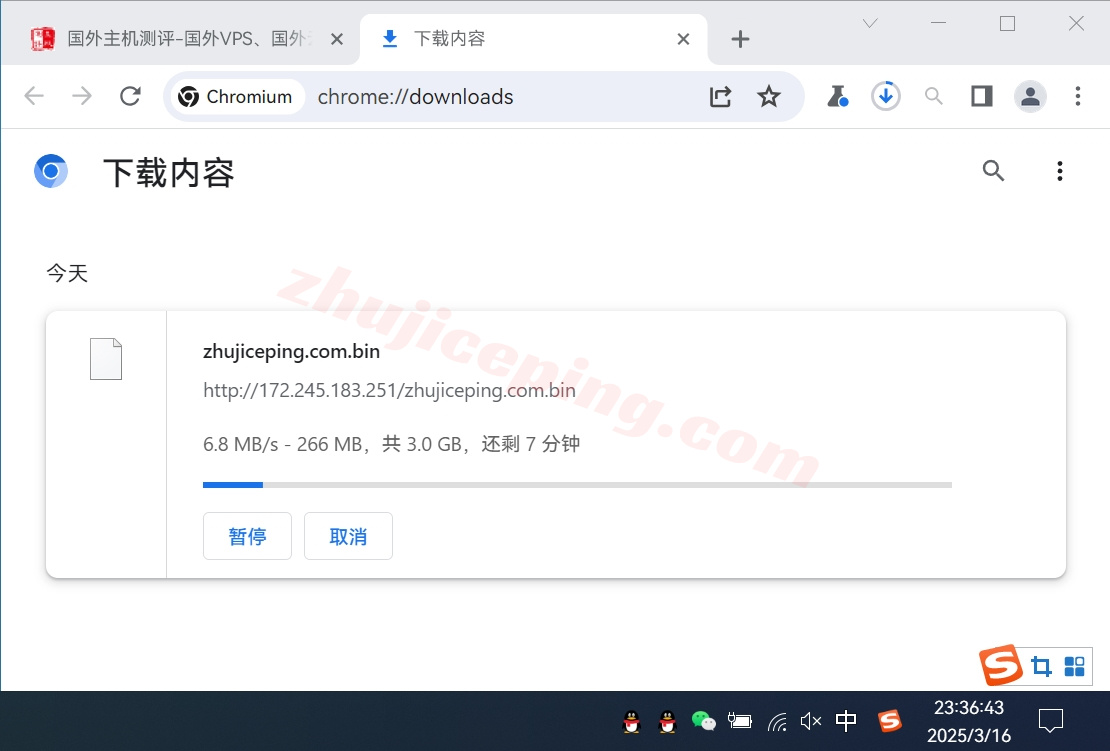Click the Sogou S floating toolbar logo
Image resolution: width=1110 pixels, height=751 pixels.
tap(1000, 665)
